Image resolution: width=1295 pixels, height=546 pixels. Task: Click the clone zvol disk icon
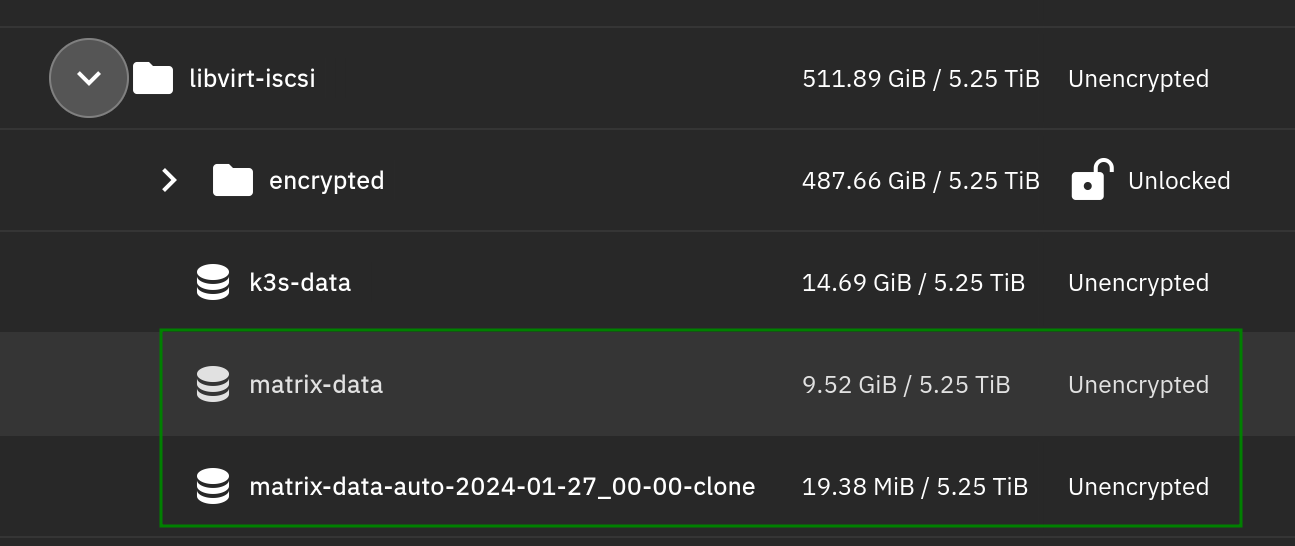(x=213, y=487)
